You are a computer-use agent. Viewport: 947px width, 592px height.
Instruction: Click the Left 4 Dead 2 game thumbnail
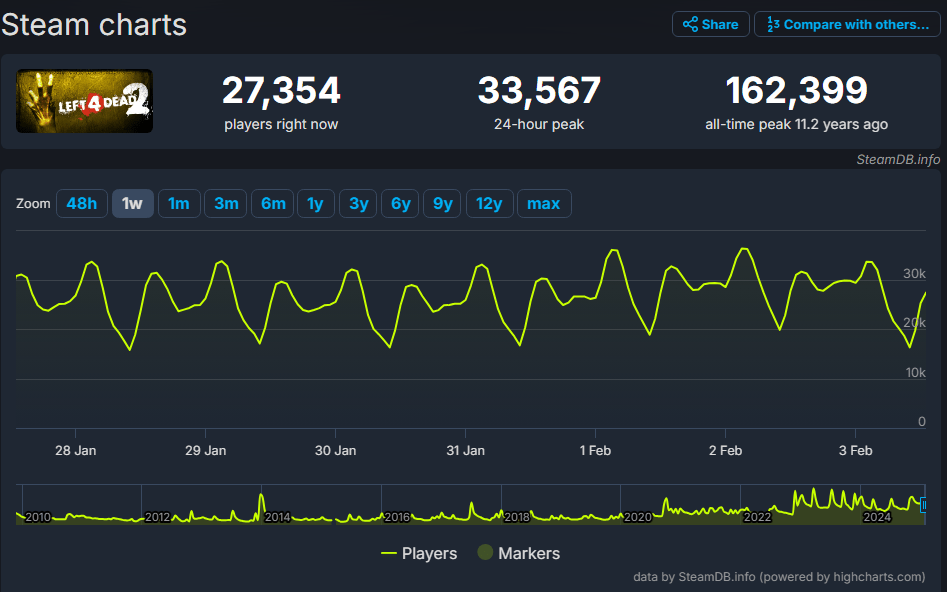pos(84,101)
